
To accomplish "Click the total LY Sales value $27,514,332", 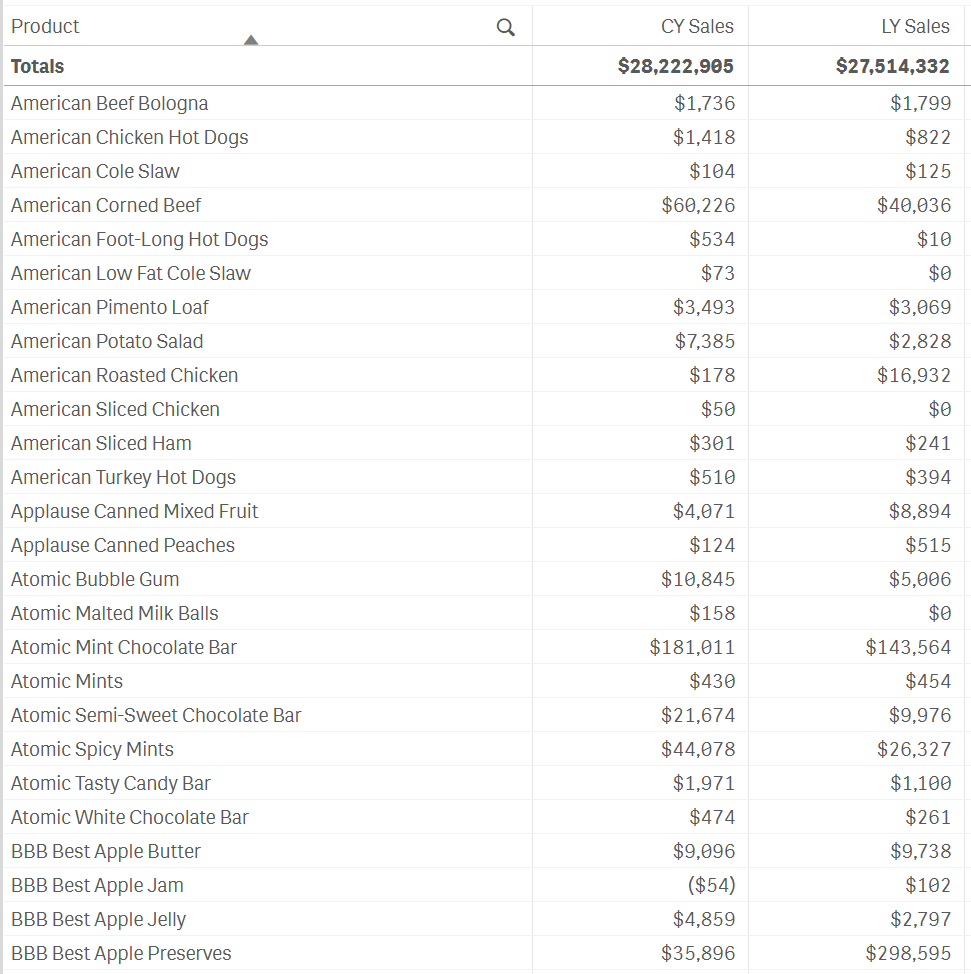I will pyautogui.click(x=892, y=67).
